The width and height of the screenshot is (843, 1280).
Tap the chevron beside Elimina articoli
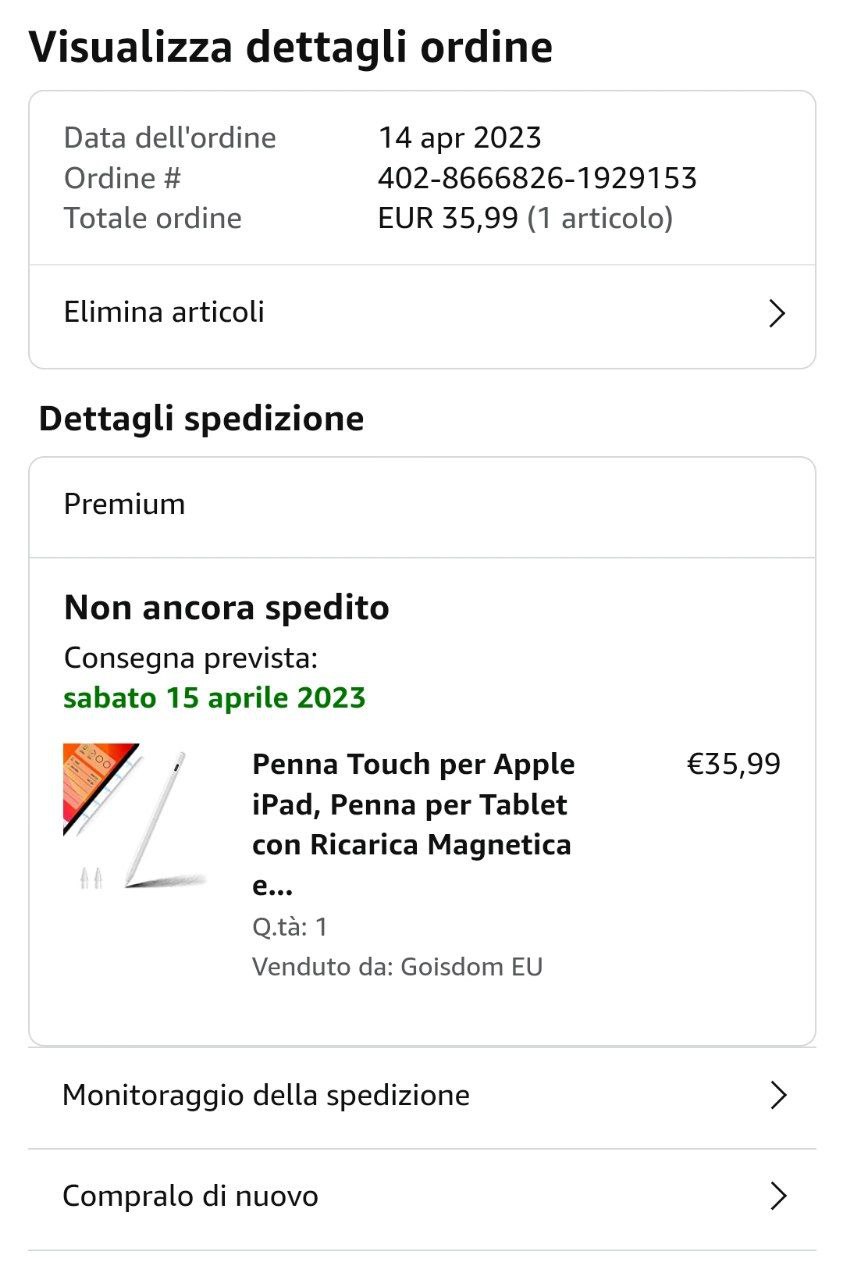pos(777,314)
